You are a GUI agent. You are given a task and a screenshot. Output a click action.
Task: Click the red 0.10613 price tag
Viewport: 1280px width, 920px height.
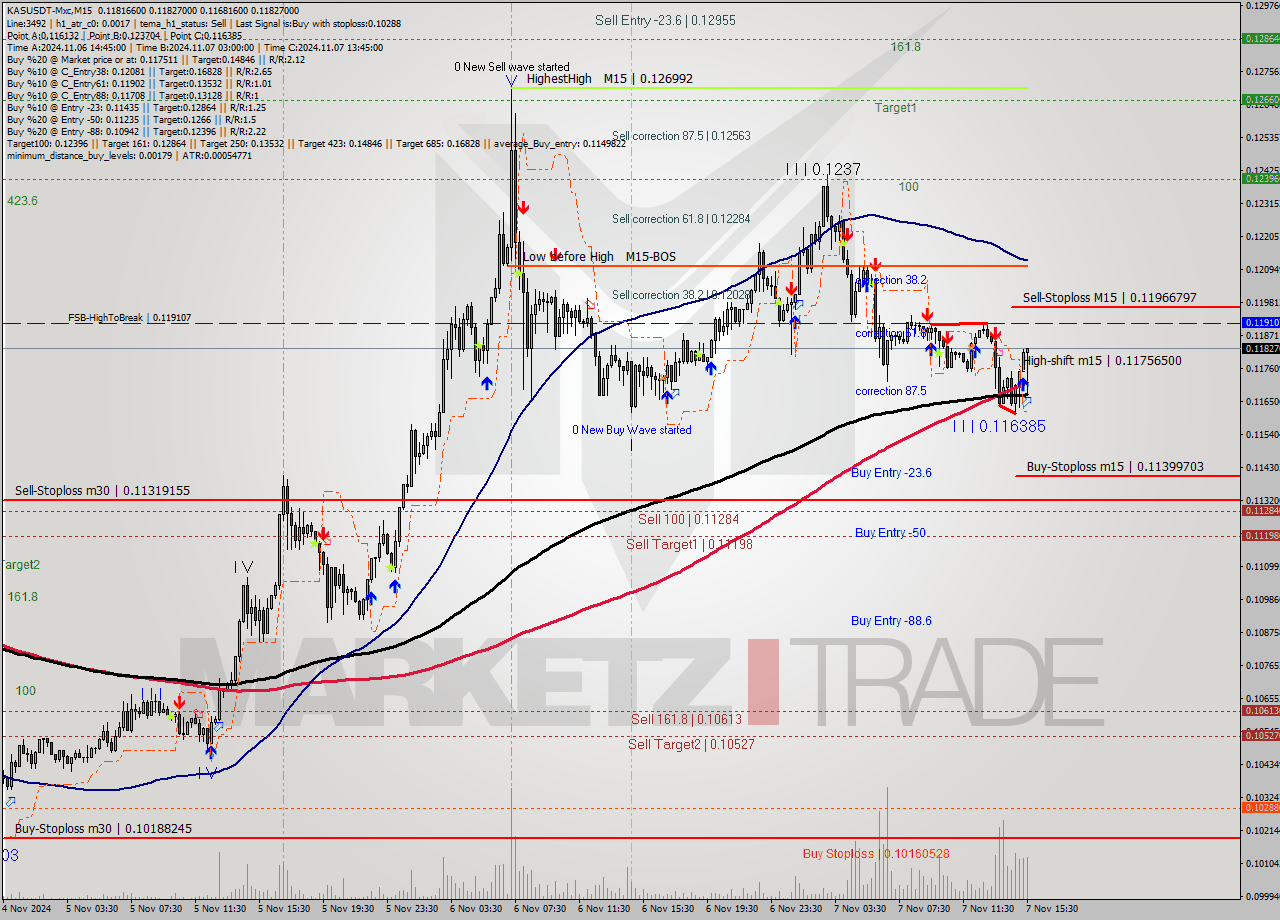[1260, 710]
